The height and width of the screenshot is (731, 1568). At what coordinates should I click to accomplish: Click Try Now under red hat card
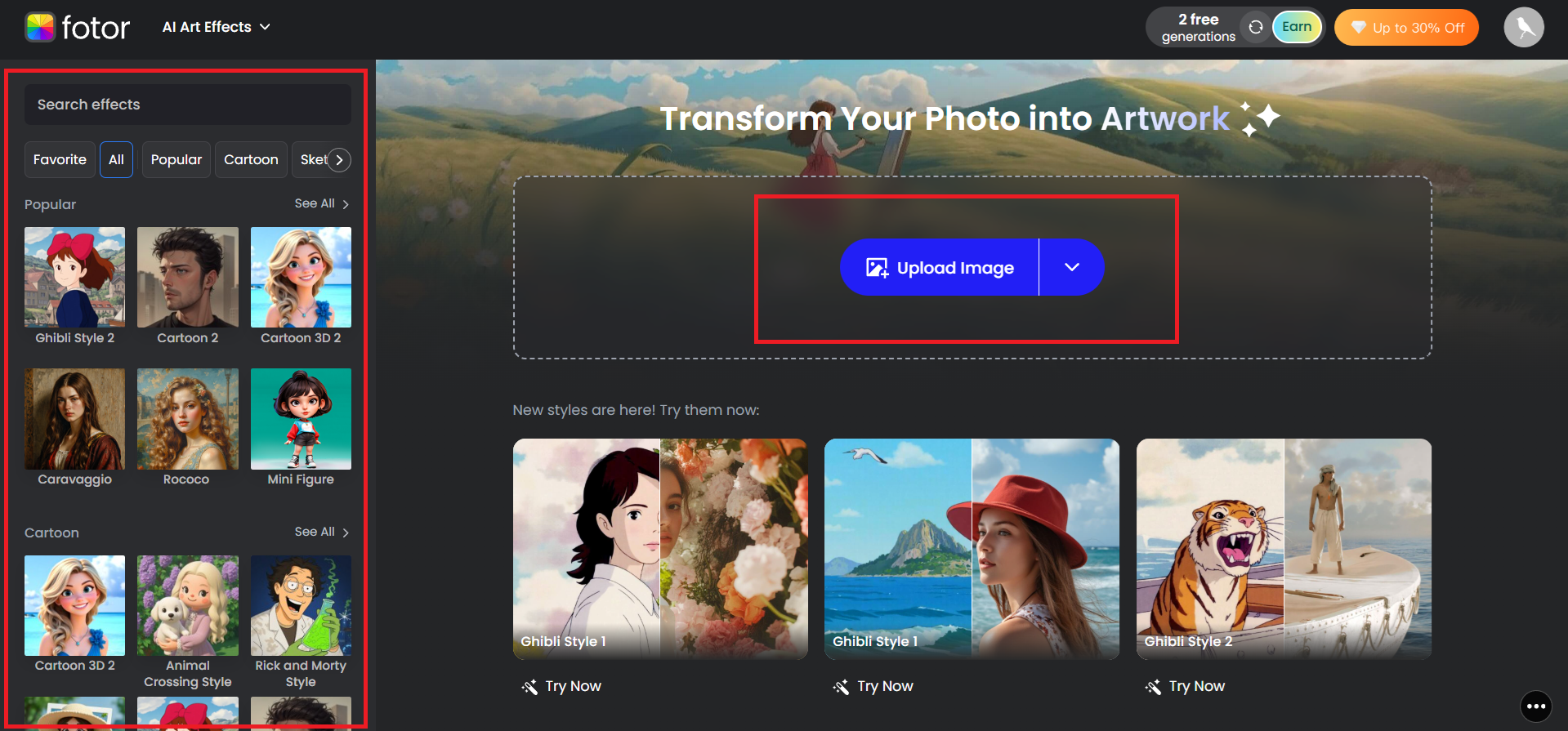click(873, 686)
